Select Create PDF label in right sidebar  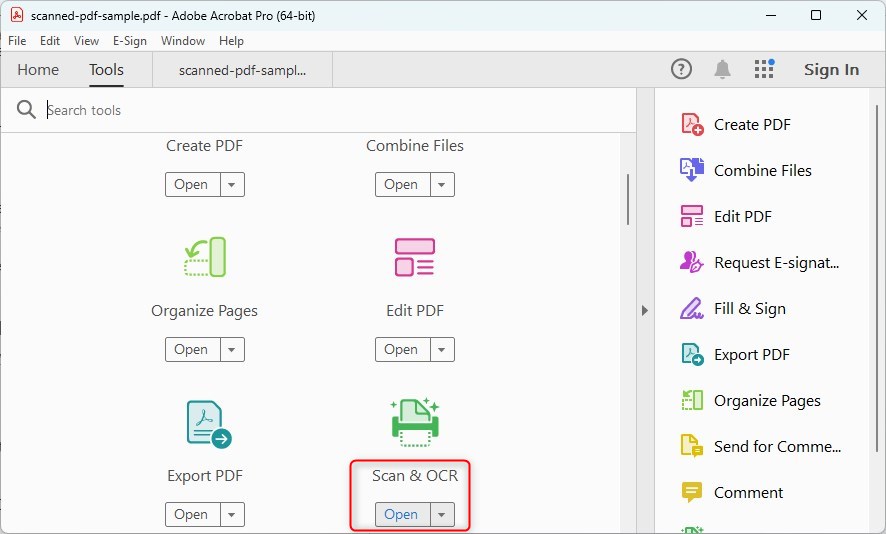pos(752,124)
